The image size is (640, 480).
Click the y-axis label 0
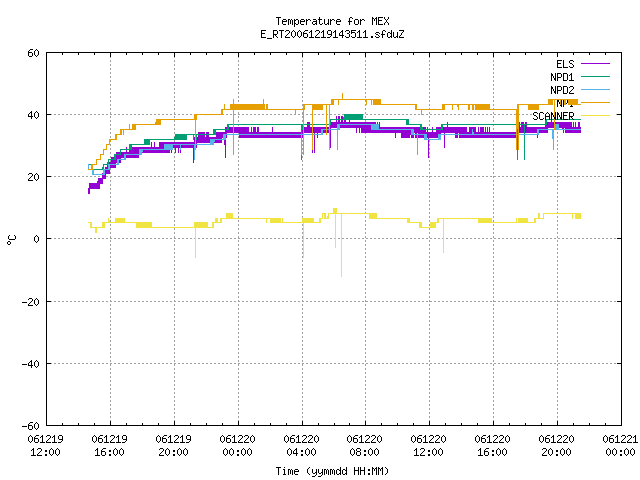36,240
